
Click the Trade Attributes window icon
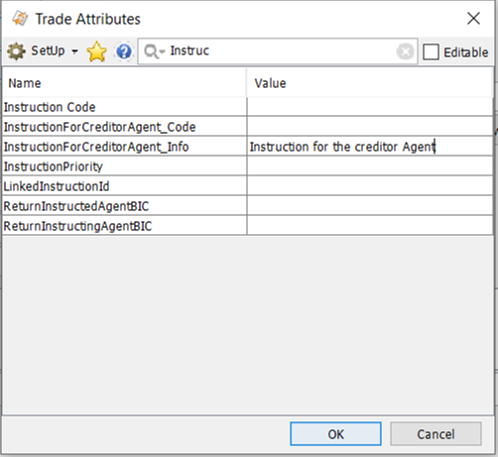20,19
